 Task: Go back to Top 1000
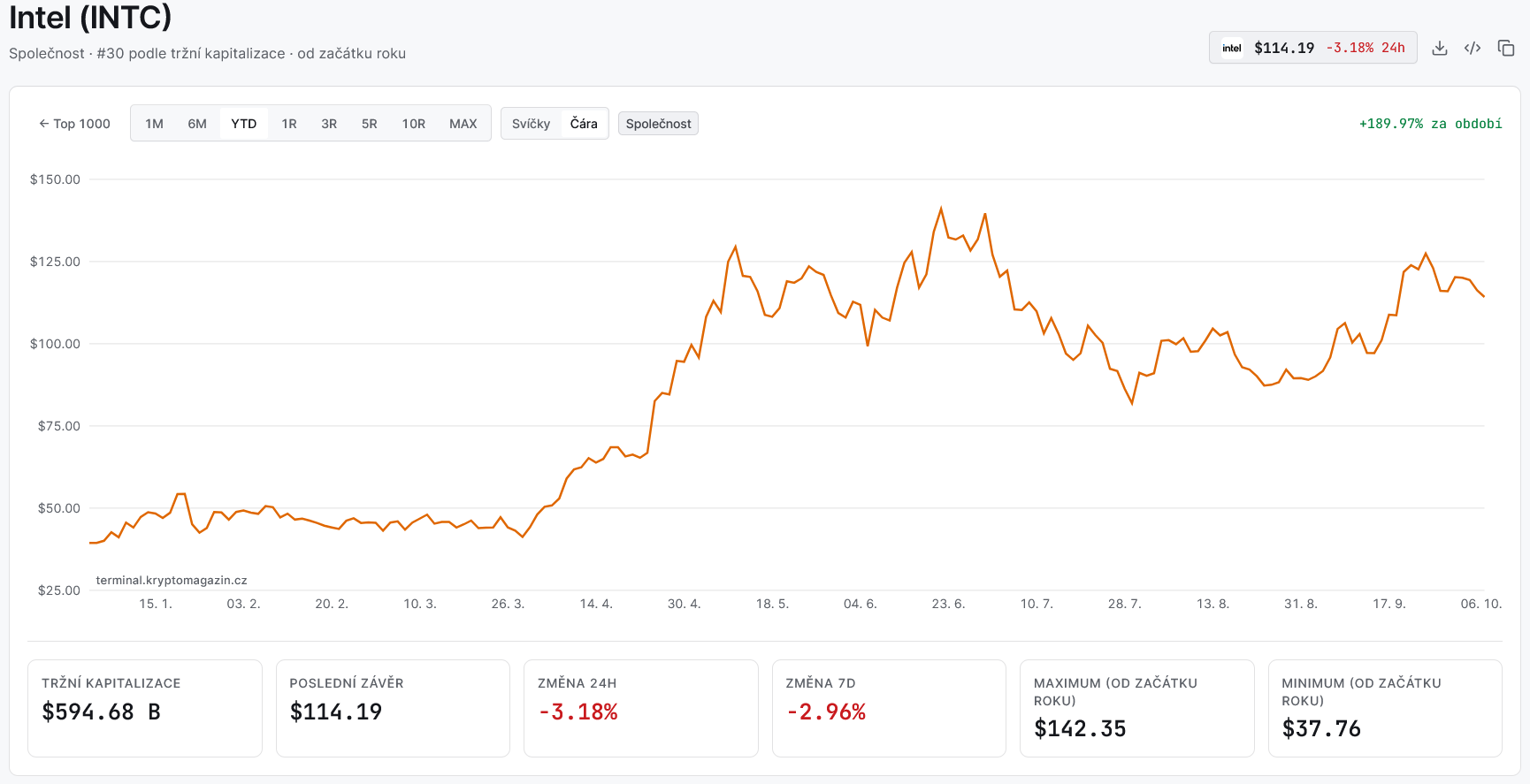coord(74,124)
